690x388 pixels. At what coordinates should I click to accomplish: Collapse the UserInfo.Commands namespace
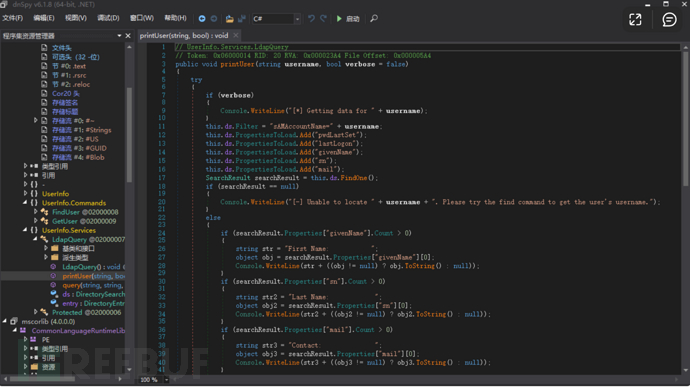[x=25, y=203]
